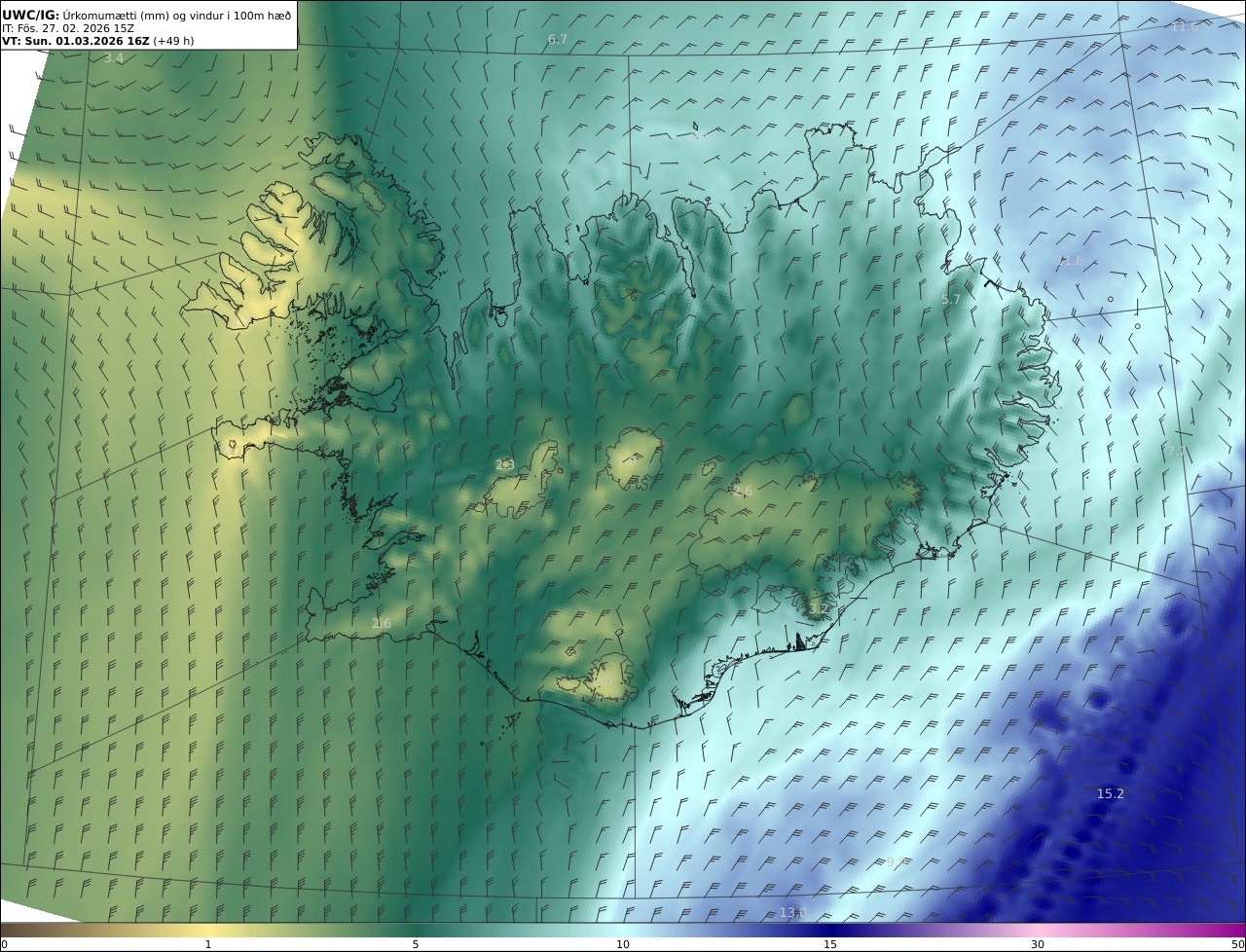Click the 5.7 value label on the map
Screen dimensions: 1246x952
[x=951, y=300]
